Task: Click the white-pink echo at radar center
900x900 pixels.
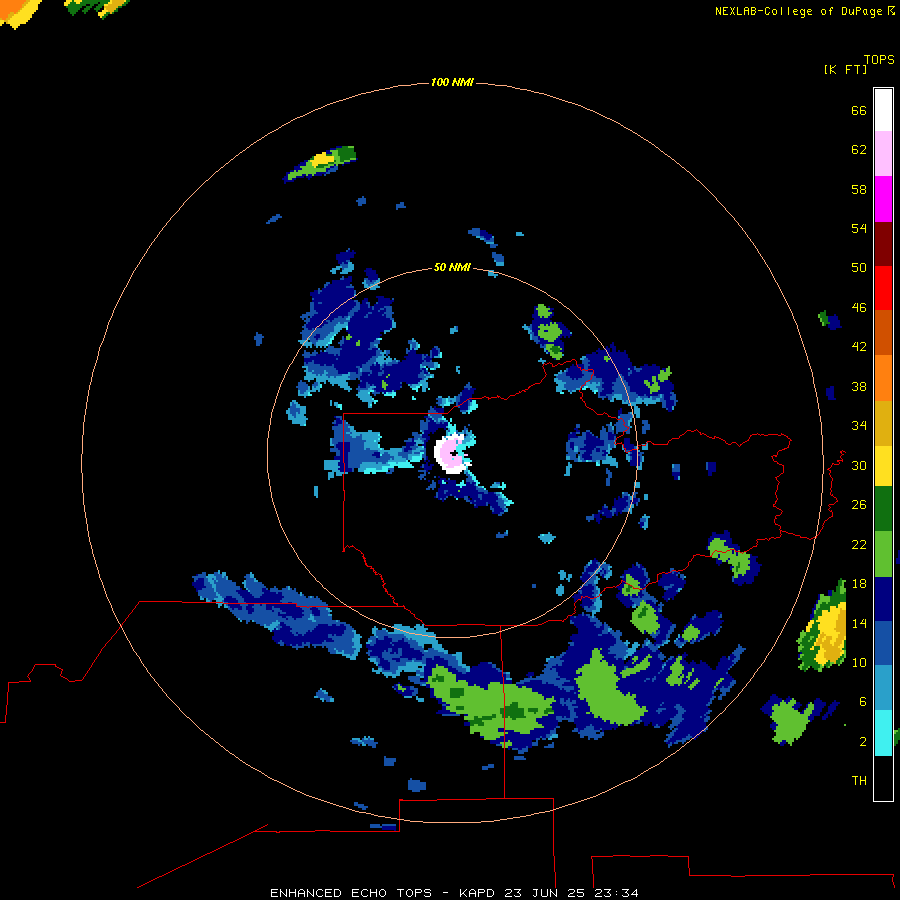Action: coord(453,454)
